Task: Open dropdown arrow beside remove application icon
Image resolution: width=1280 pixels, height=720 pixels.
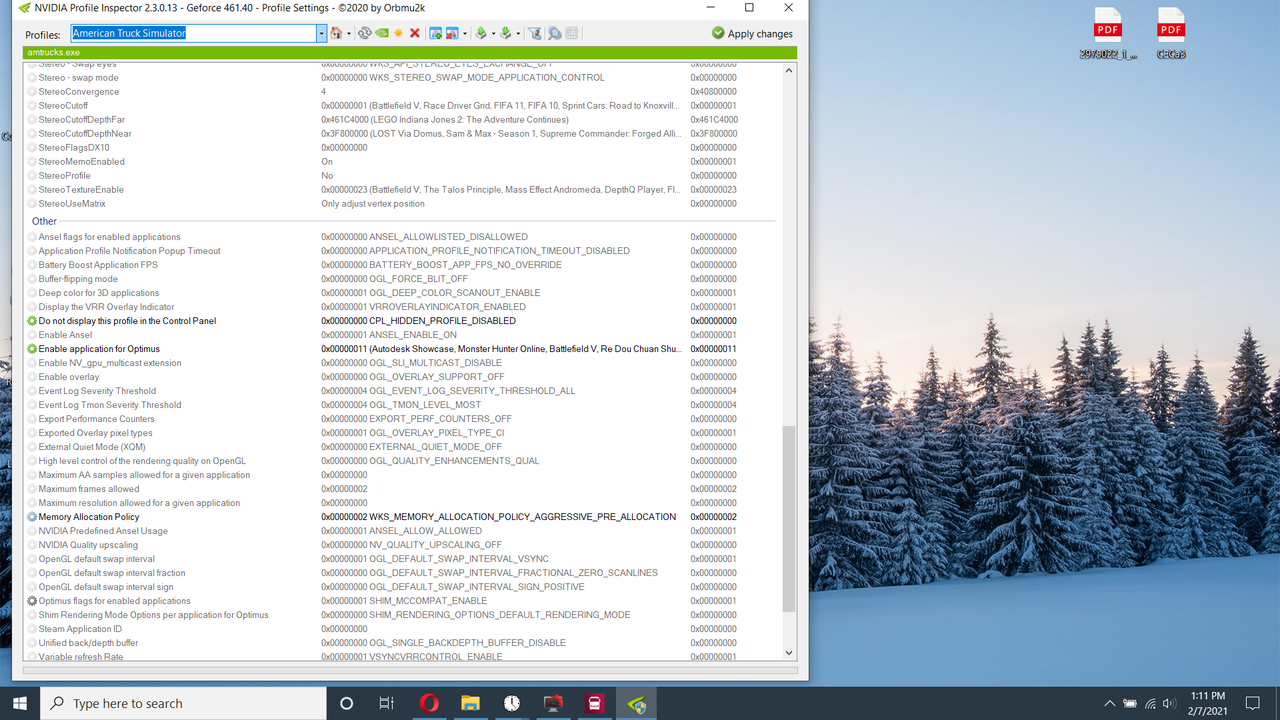Action: (x=465, y=34)
